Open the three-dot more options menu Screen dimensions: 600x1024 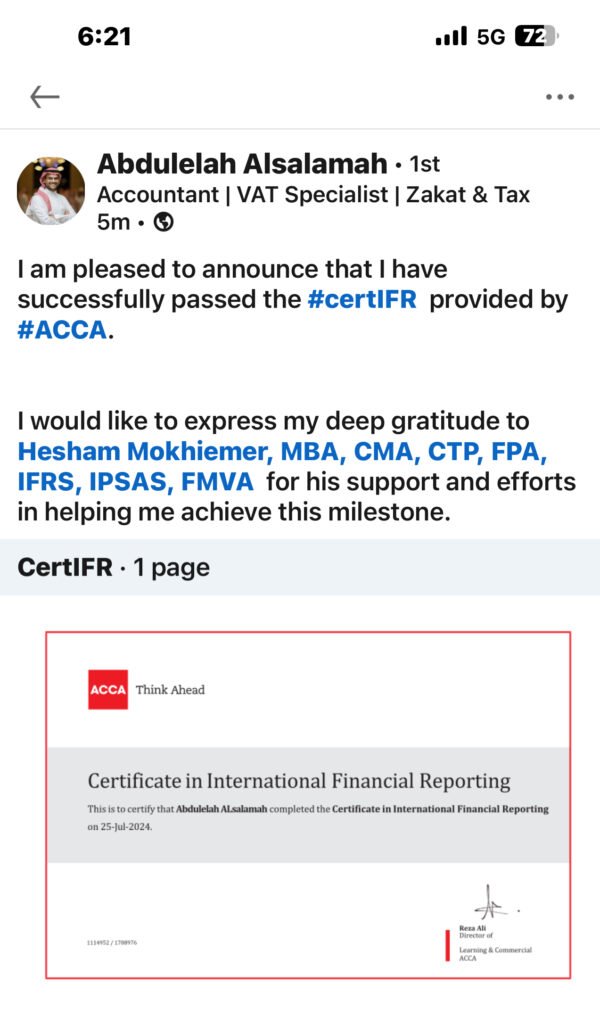pos(558,97)
